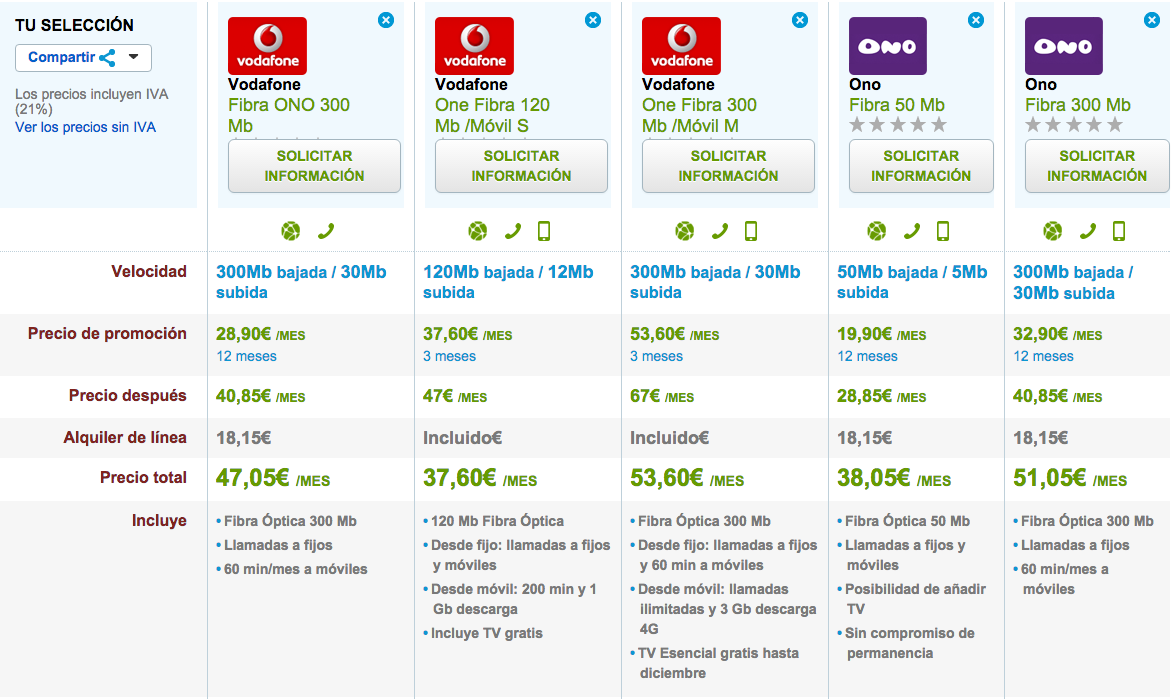Open Ono Fibra 300 Mb plan title
The height and width of the screenshot is (699, 1171).
[x=1078, y=105]
